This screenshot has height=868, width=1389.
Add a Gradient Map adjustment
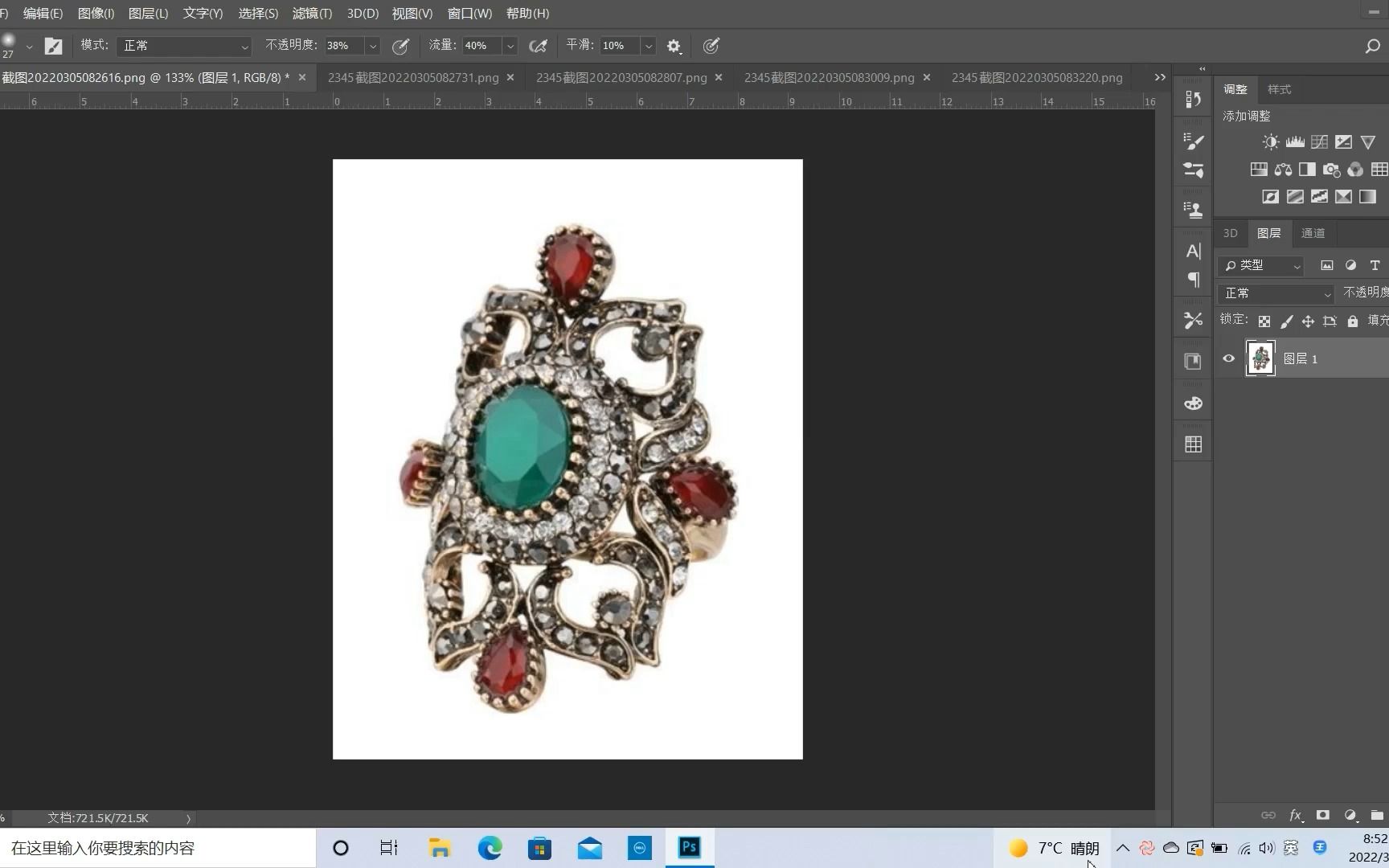(x=1367, y=197)
